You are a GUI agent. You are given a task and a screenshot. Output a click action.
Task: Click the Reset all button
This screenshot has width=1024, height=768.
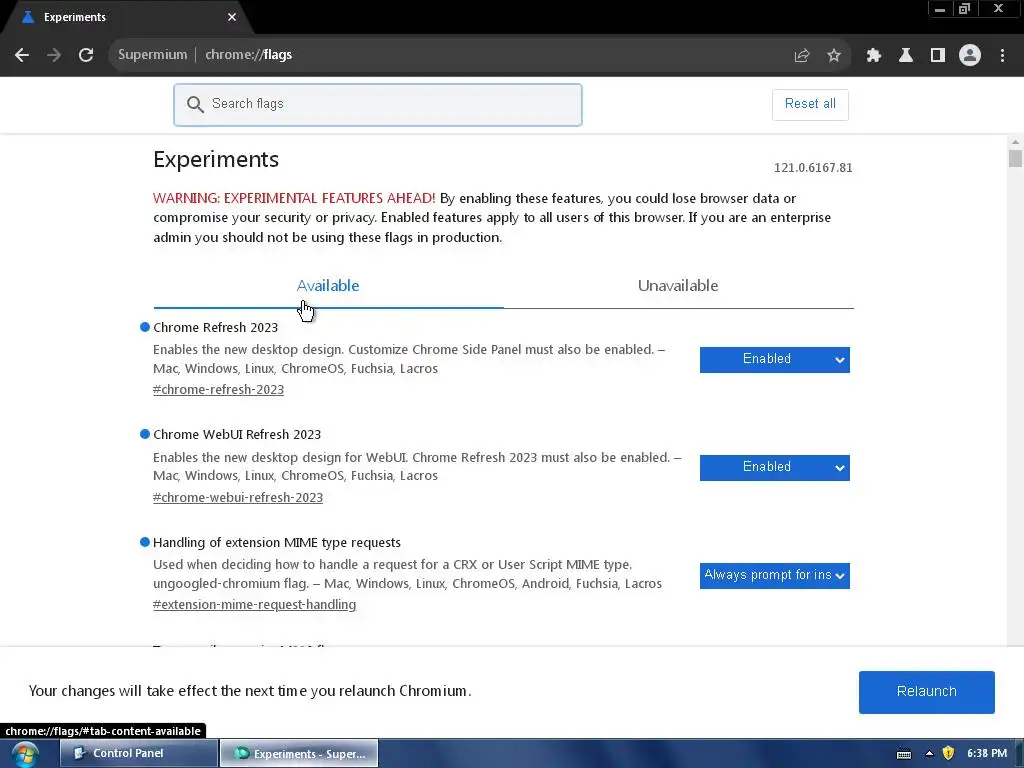[x=810, y=104]
